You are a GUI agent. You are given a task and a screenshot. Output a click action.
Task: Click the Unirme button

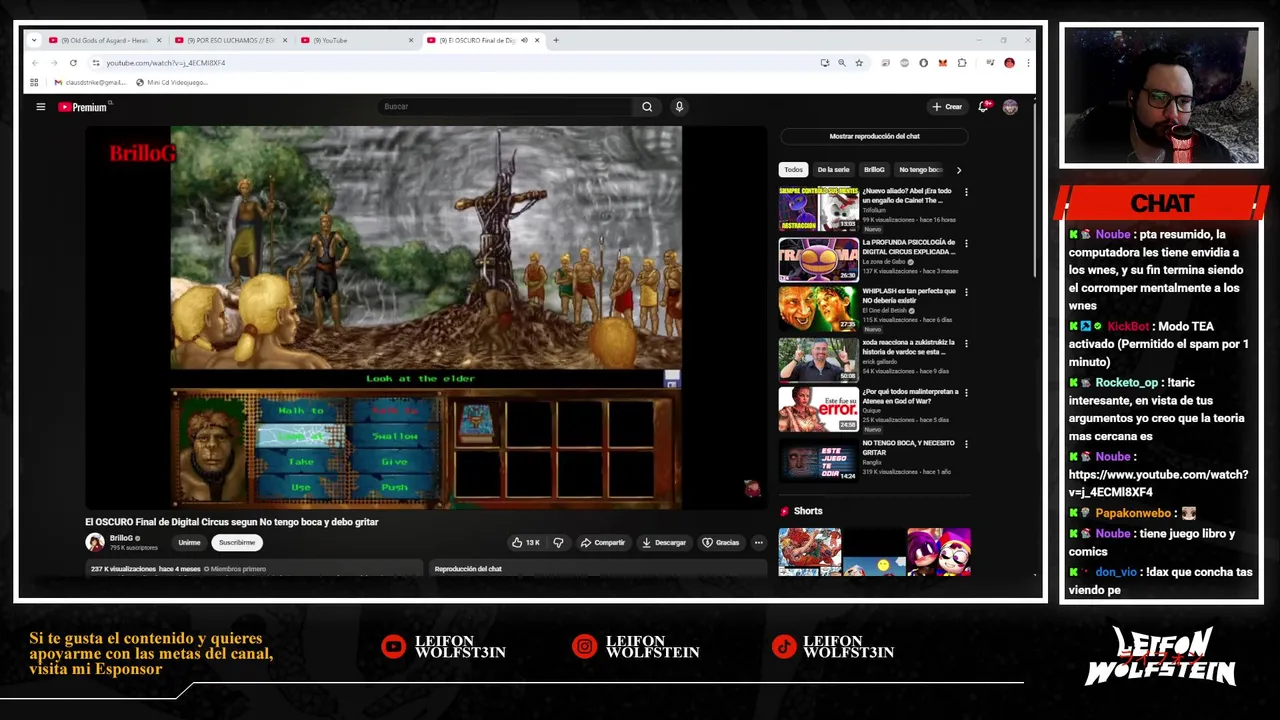189,543
